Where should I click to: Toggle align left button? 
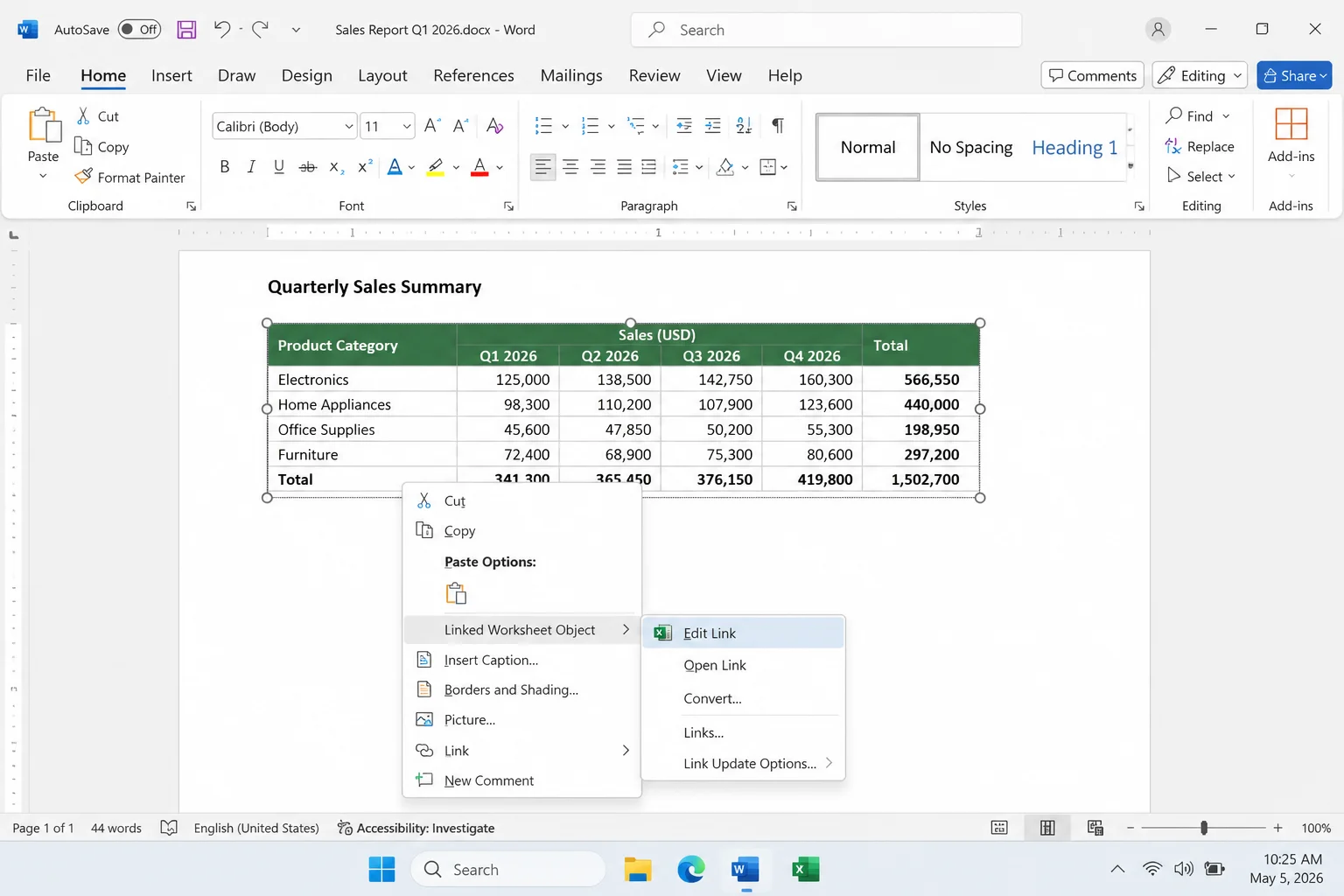(542, 166)
